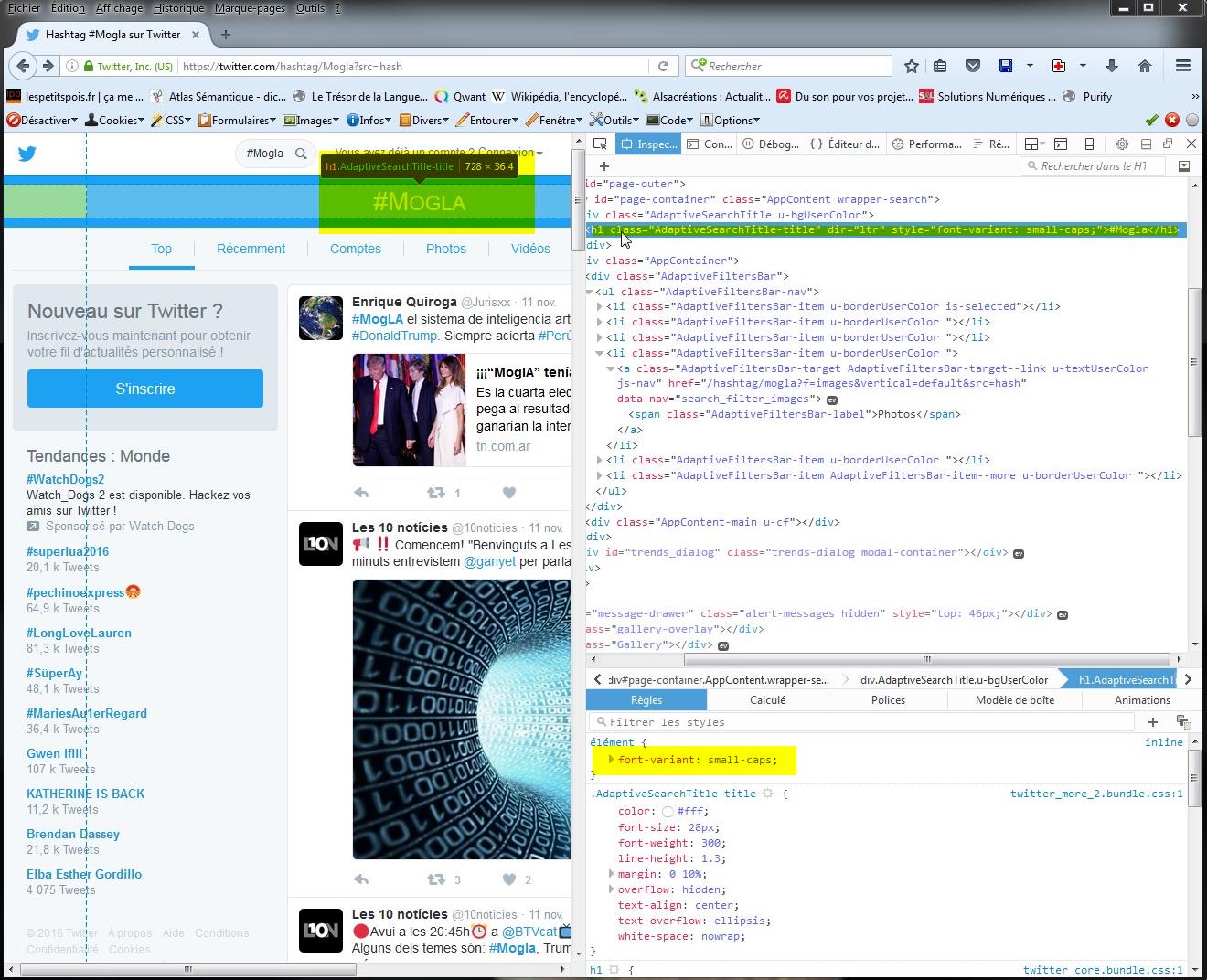Collapse the AdaptiveFiltersBar-nav ul node

(x=589, y=292)
